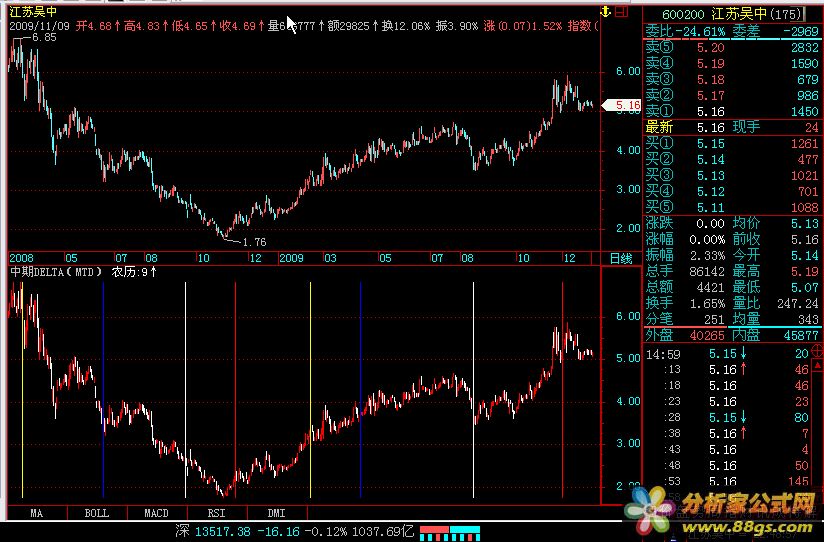This screenshot has height=542, width=824.
Task: Click the 最高 5.19 field
Action: click(776, 271)
